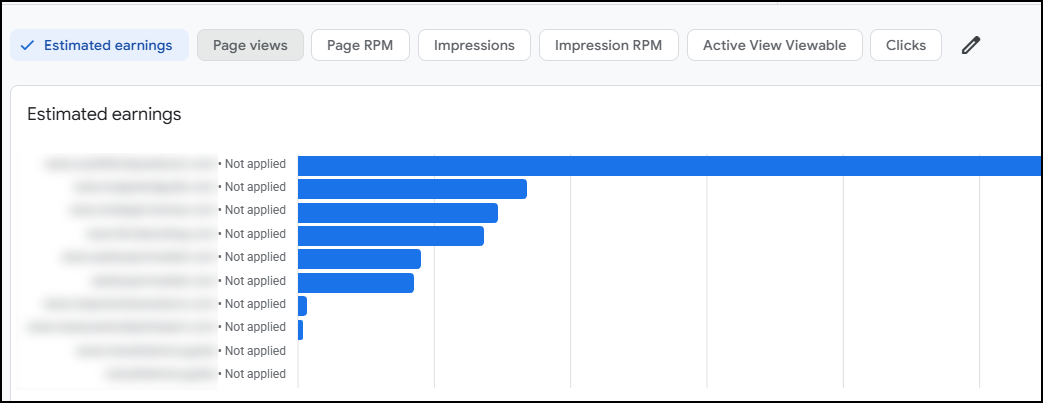Select the fifth row's earnings bar
The image size is (1043, 403).
click(359, 259)
